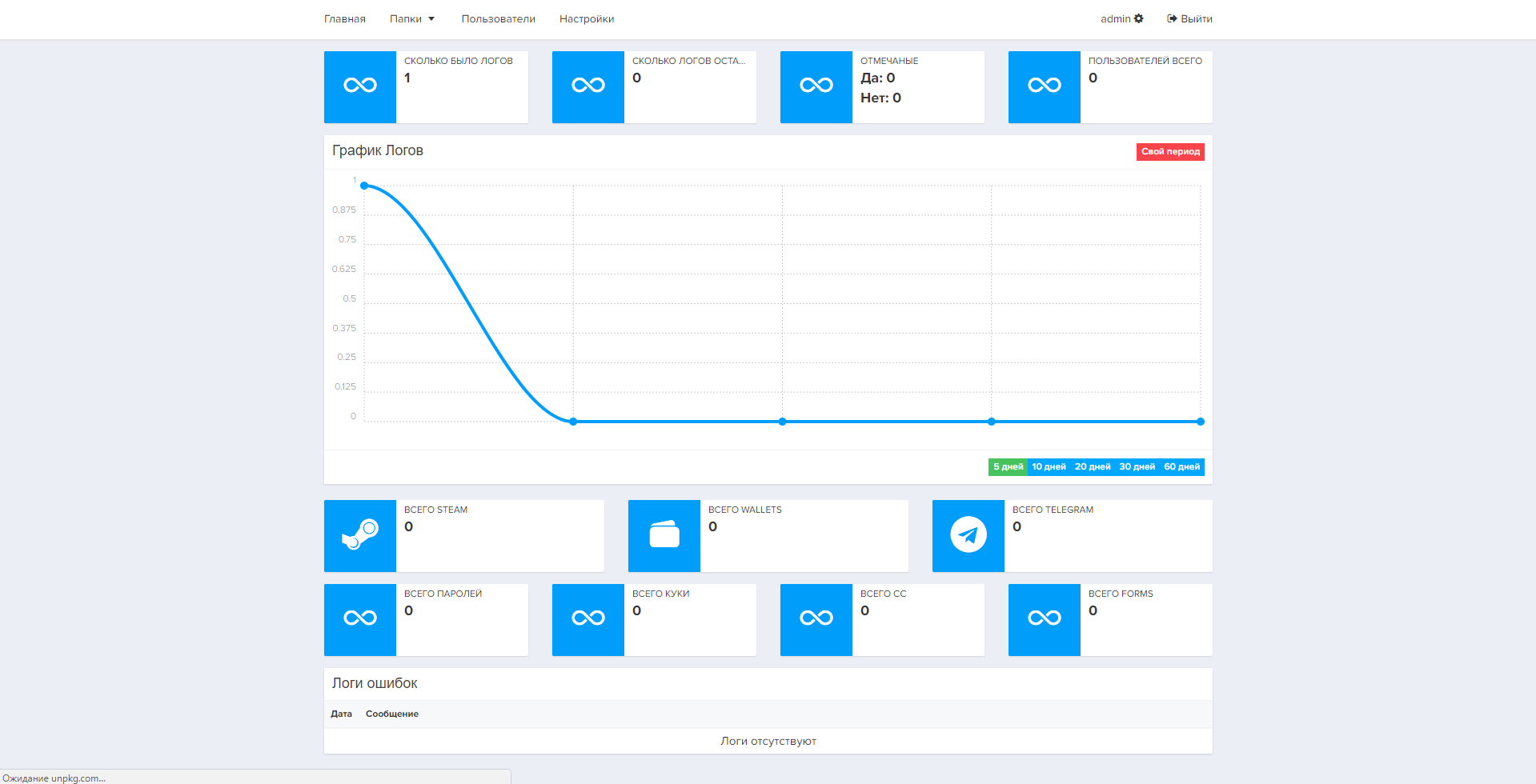Click the Да: 0 value
The width and height of the screenshot is (1536, 784).
tap(878, 78)
